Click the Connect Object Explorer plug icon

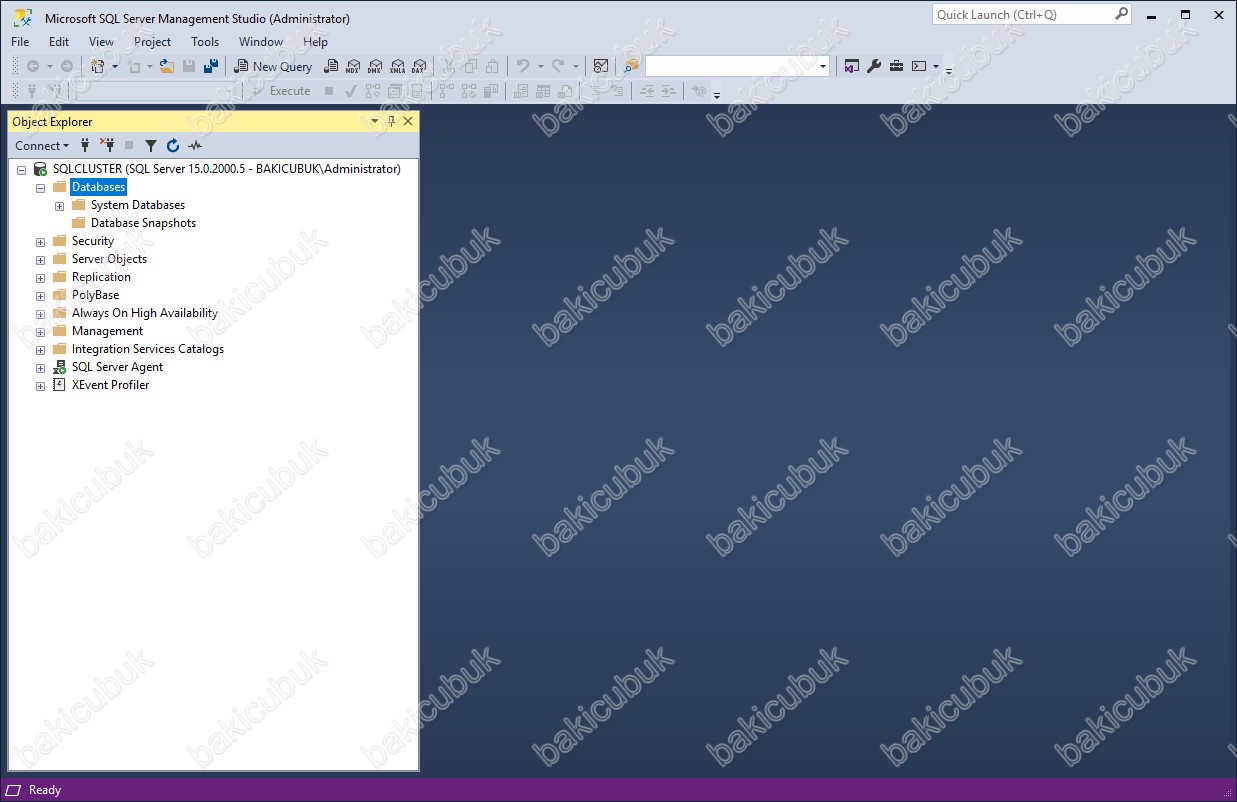(x=85, y=145)
